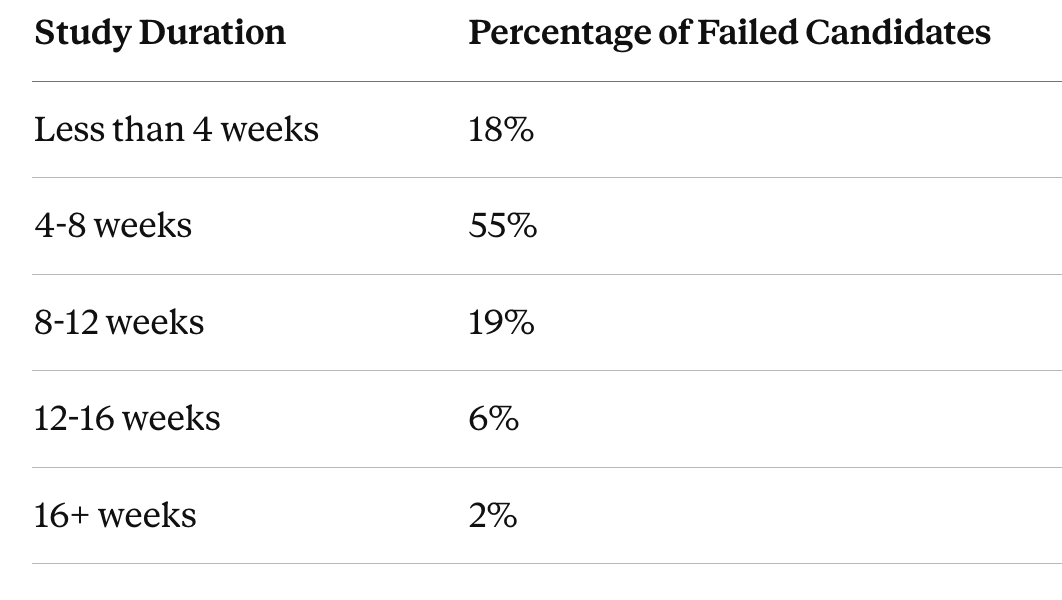The height and width of the screenshot is (600, 1062).
Task: Click the "Study Duration" column header
Action: click(x=160, y=33)
